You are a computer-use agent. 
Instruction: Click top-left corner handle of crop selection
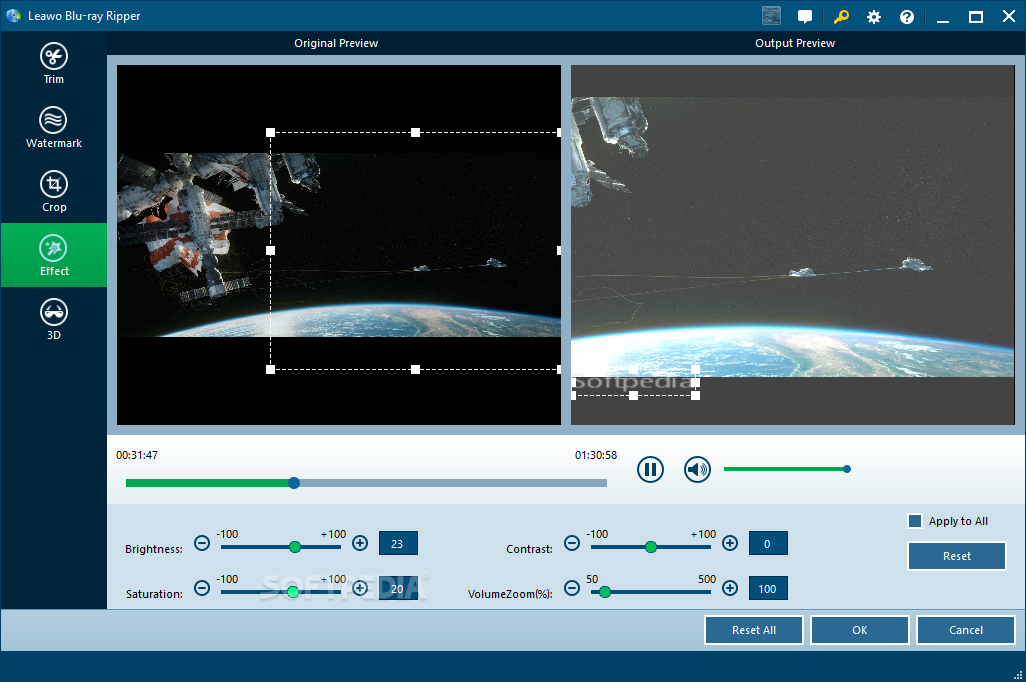click(x=270, y=132)
